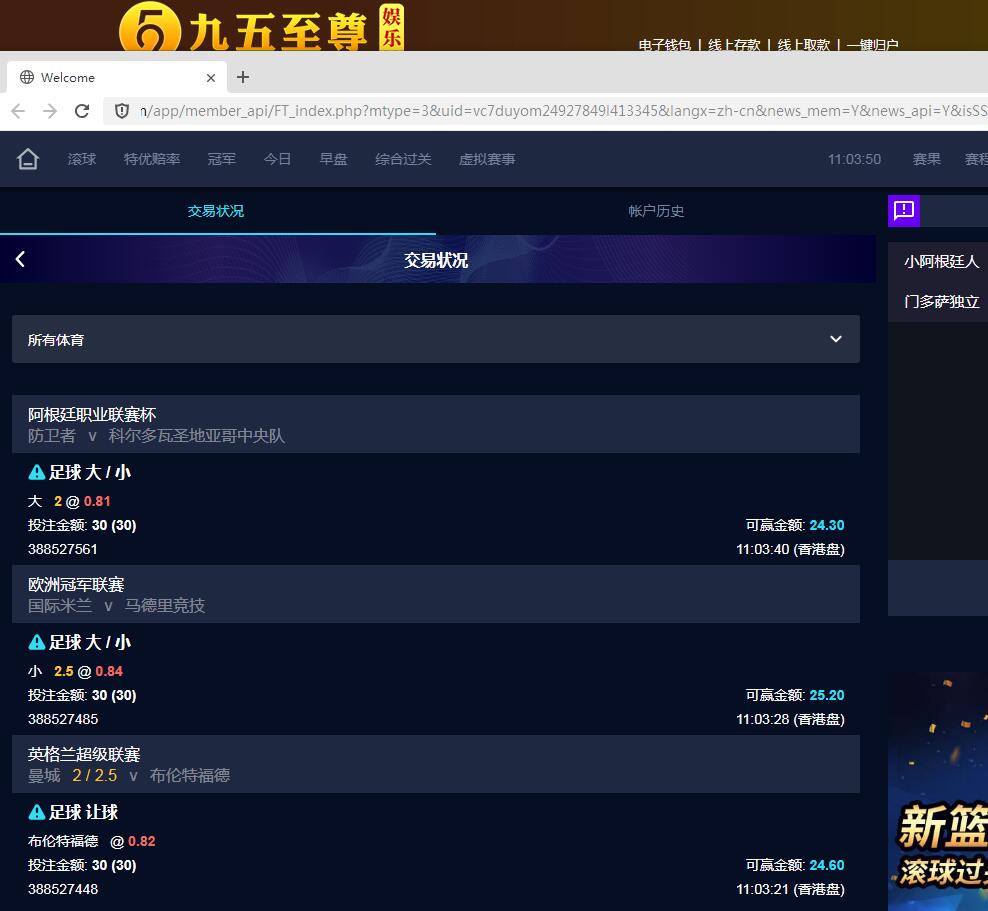Click the clock showing 11:03:50
The width and height of the screenshot is (988, 911).
(854, 159)
